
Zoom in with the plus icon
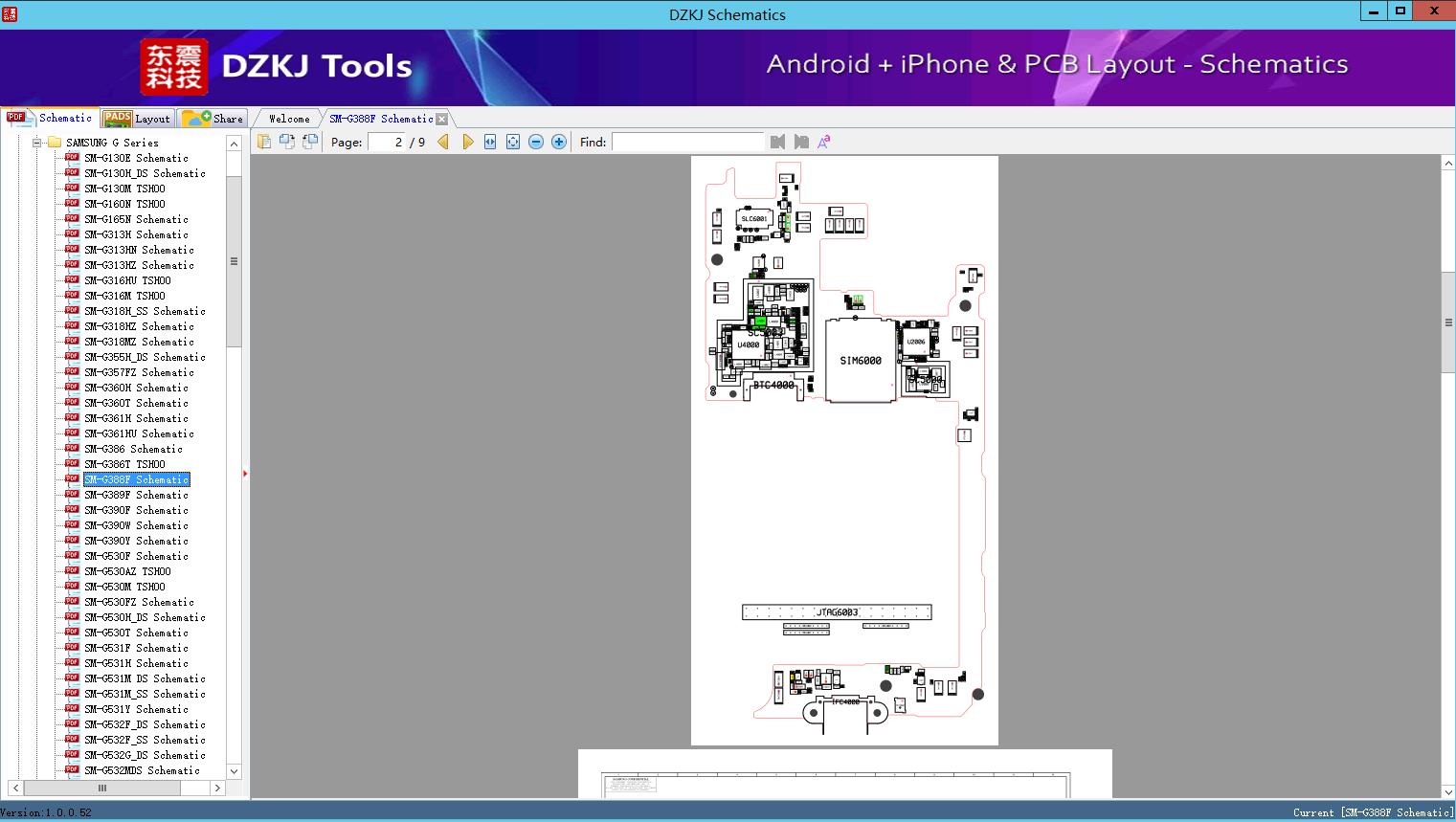click(x=559, y=142)
